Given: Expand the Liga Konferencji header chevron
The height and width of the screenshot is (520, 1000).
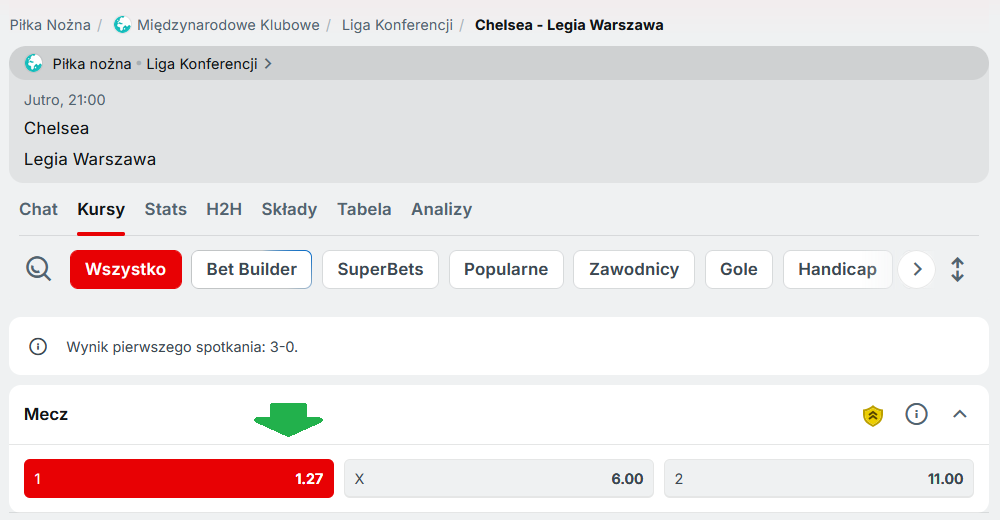Looking at the screenshot, I should 268,64.
